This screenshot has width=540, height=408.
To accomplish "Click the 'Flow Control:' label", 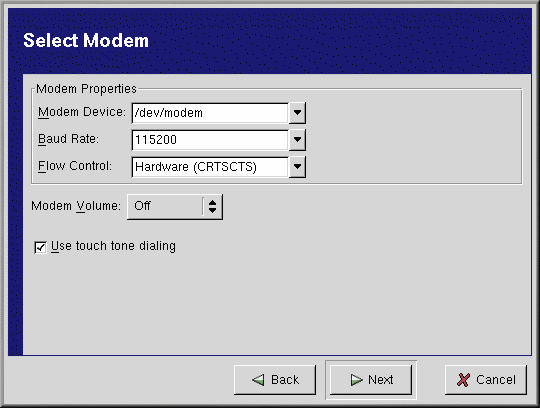I will (x=75, y=166).
